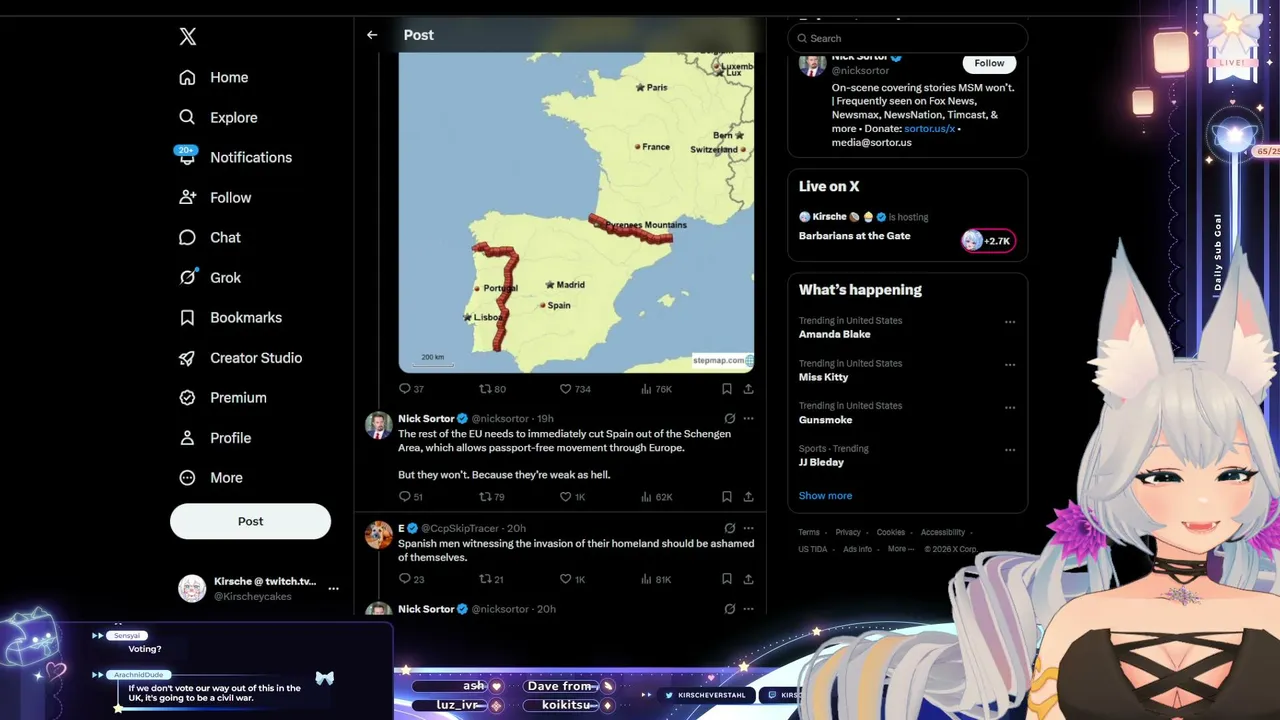View analytics showing 81K views
The height and width of the screenshot is (720, 1280).
point(655,579)
